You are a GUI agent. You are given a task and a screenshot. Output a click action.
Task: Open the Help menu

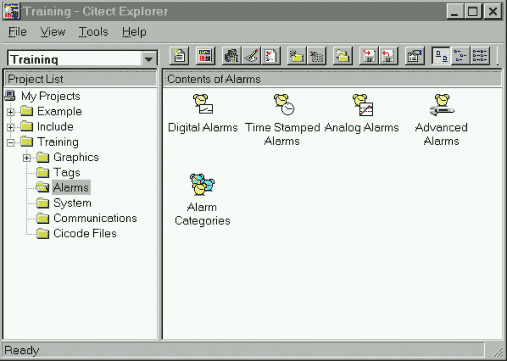click(x=134, y=32)
